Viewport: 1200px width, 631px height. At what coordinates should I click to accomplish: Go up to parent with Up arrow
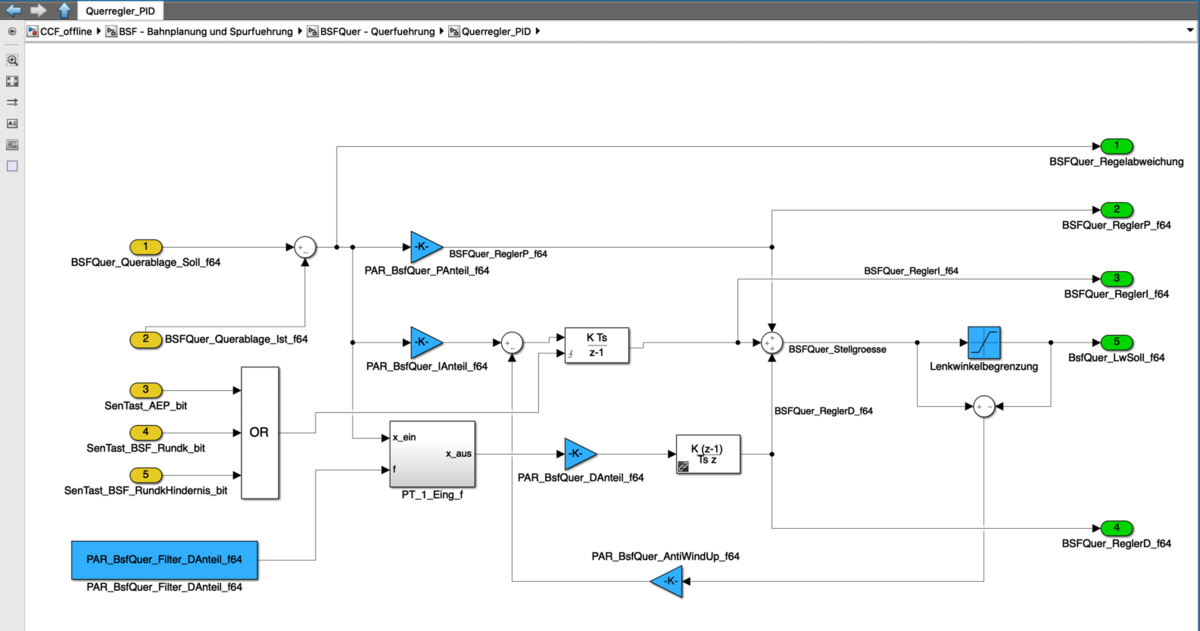pos(64,10)
